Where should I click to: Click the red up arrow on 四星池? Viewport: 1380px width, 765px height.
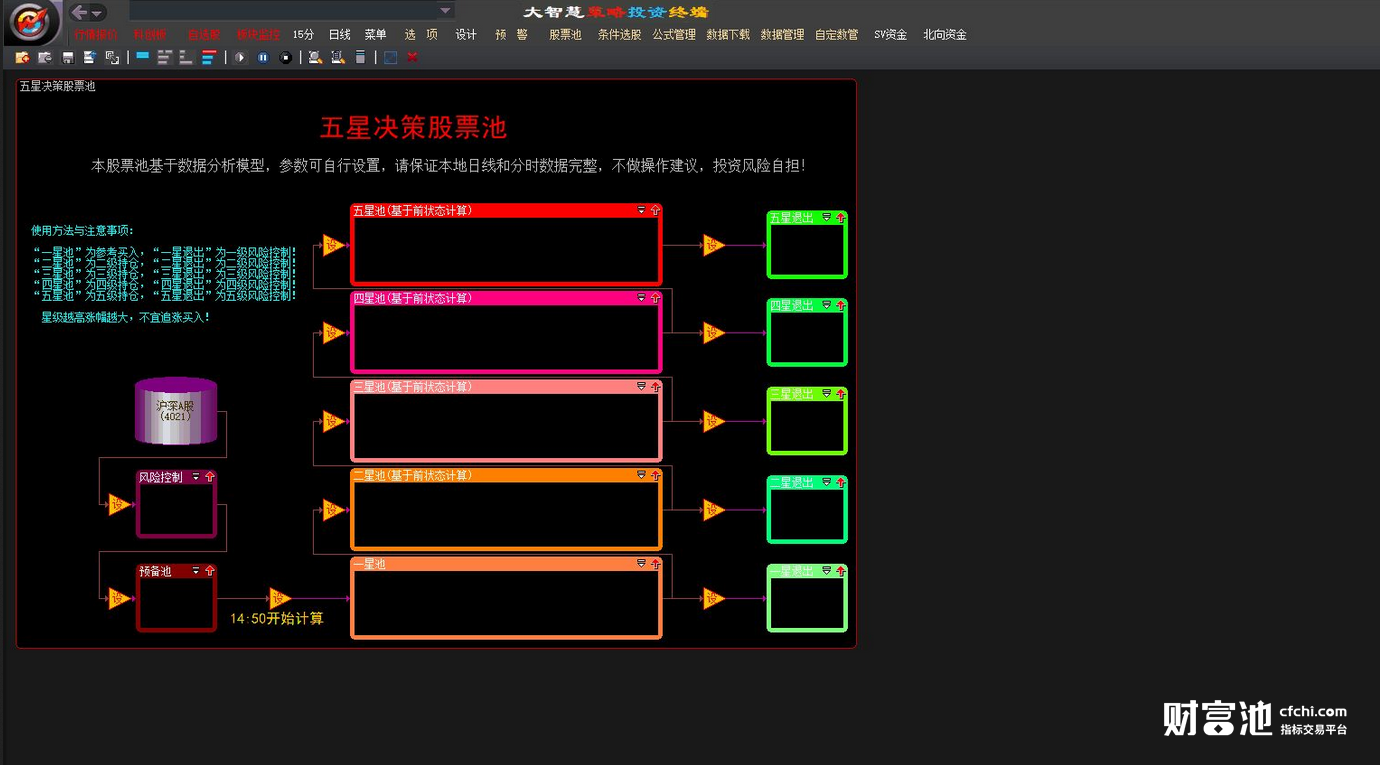click(655, 298)
